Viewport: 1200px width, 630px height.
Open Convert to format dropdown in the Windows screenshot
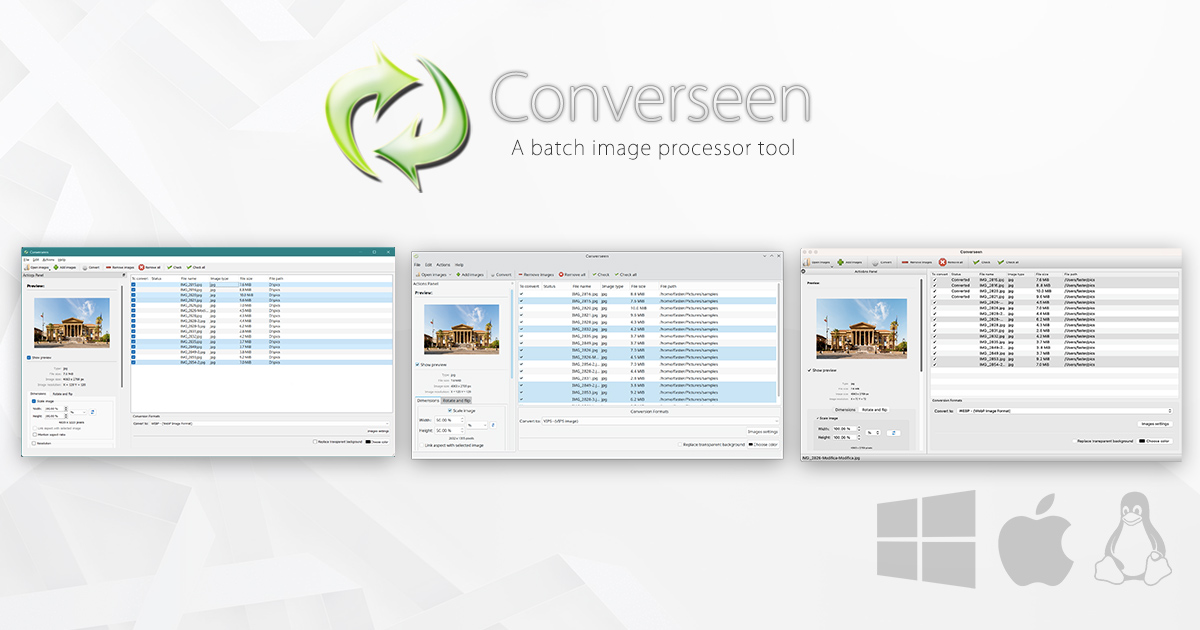click(x=270, y=423)
